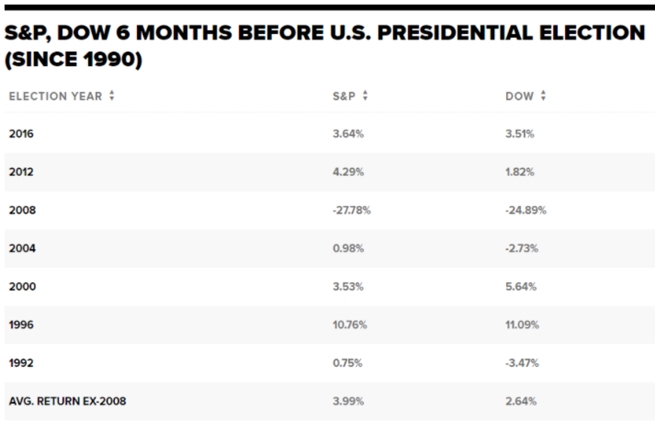This screenshot has height=422, width=655.
Task: Click the Avg. Return Ex-2008 row label
Action: (x=67, y=401)
